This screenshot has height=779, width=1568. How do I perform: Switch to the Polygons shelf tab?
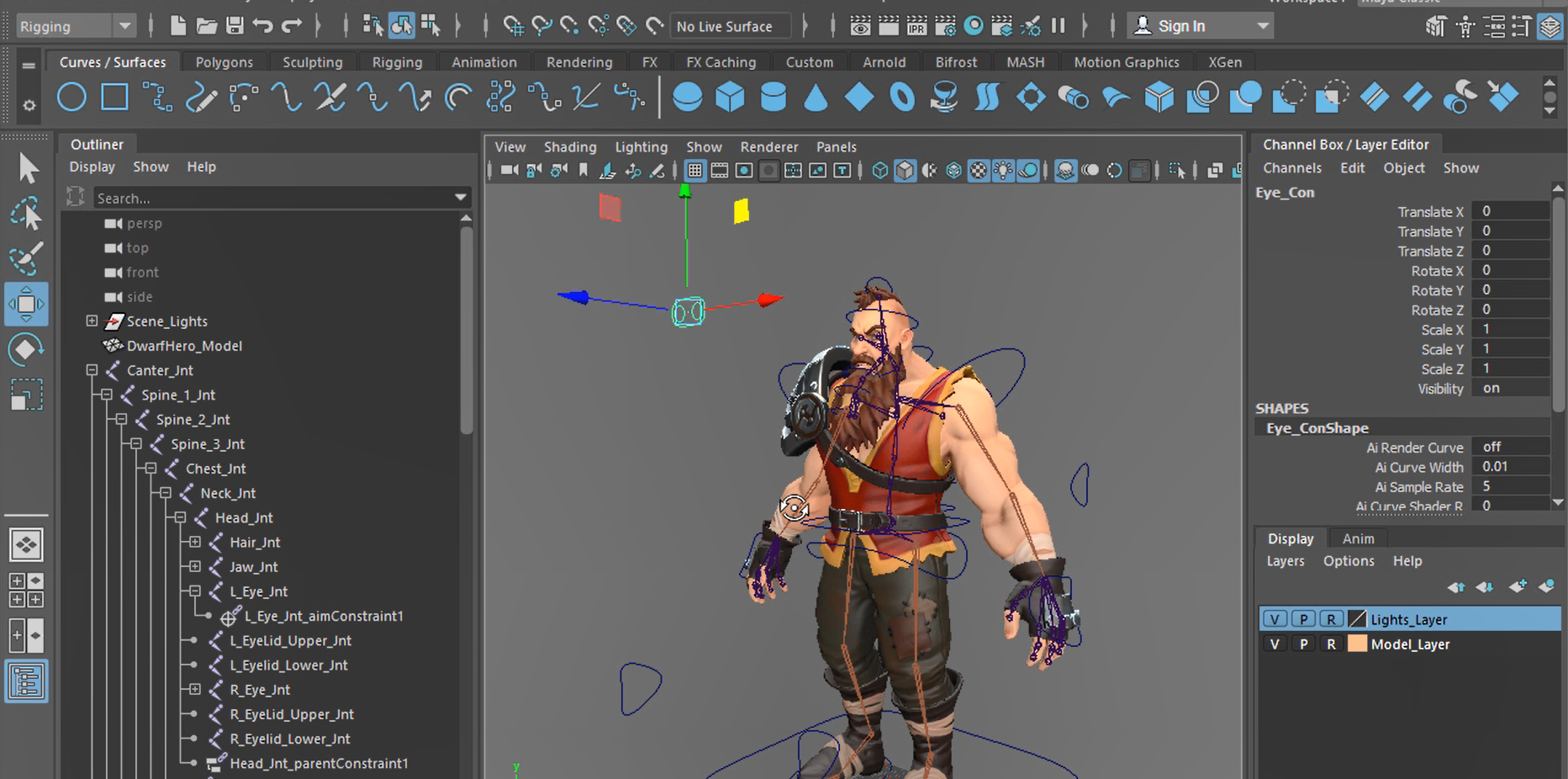224,62
